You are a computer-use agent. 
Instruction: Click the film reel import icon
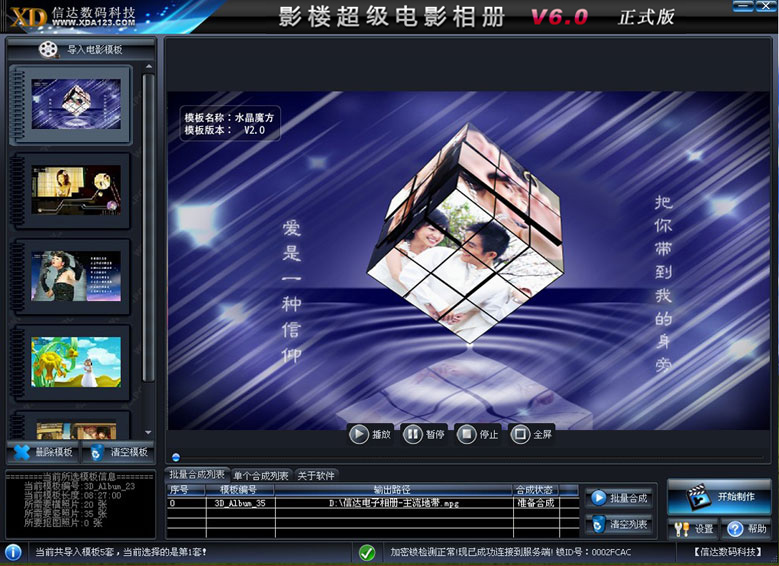point(48,49)
